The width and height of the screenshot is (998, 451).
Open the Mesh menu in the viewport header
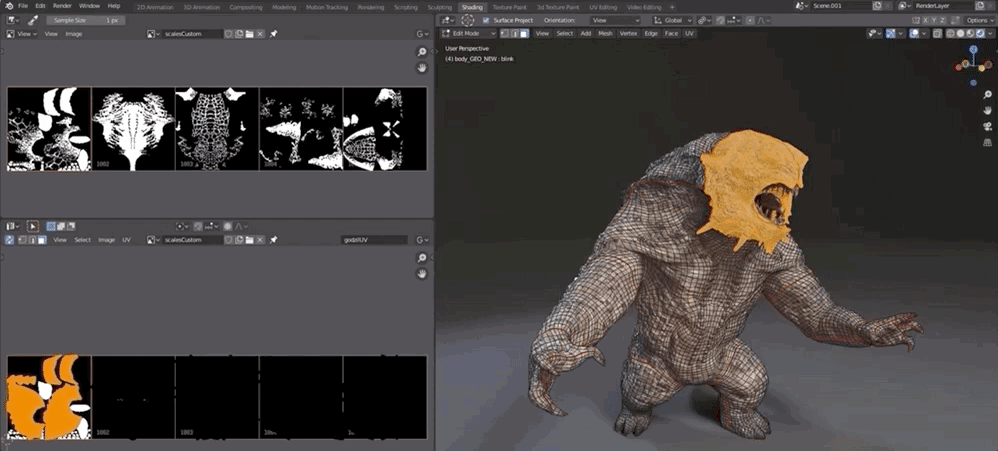[605, 34]
